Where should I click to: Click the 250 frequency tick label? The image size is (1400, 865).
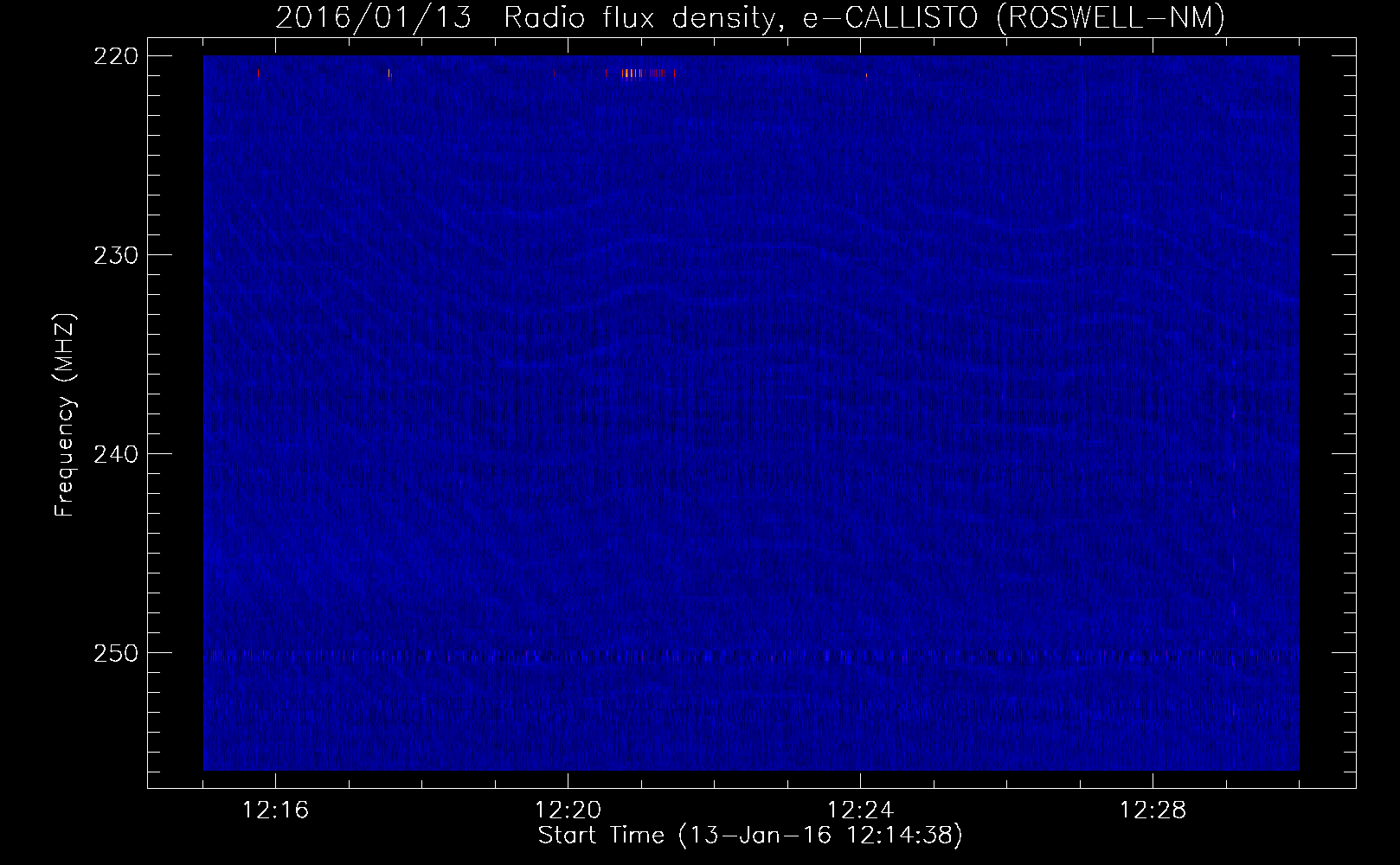[x=116, y=653]
